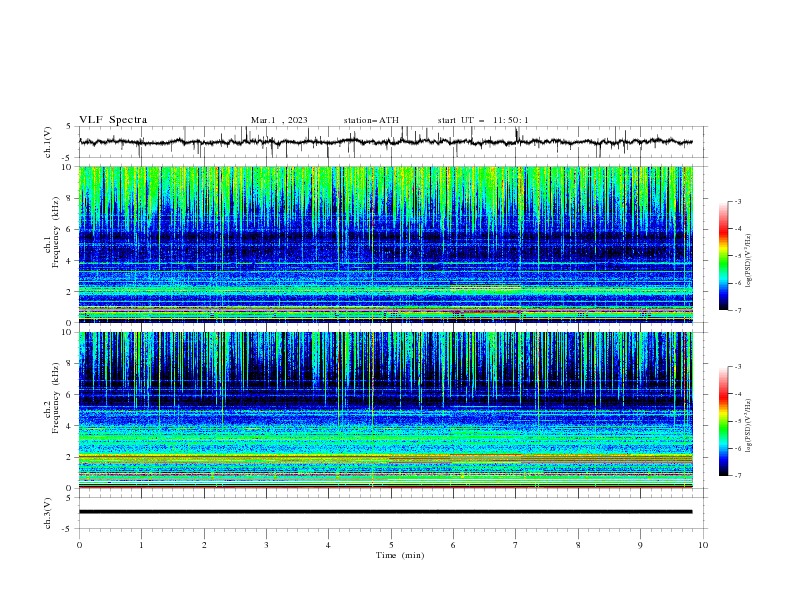Image resolution: width=792 pixels, height=612 pixels.
Task: Click the ch.2 color scale bar
Action: (x=724, y=421)
